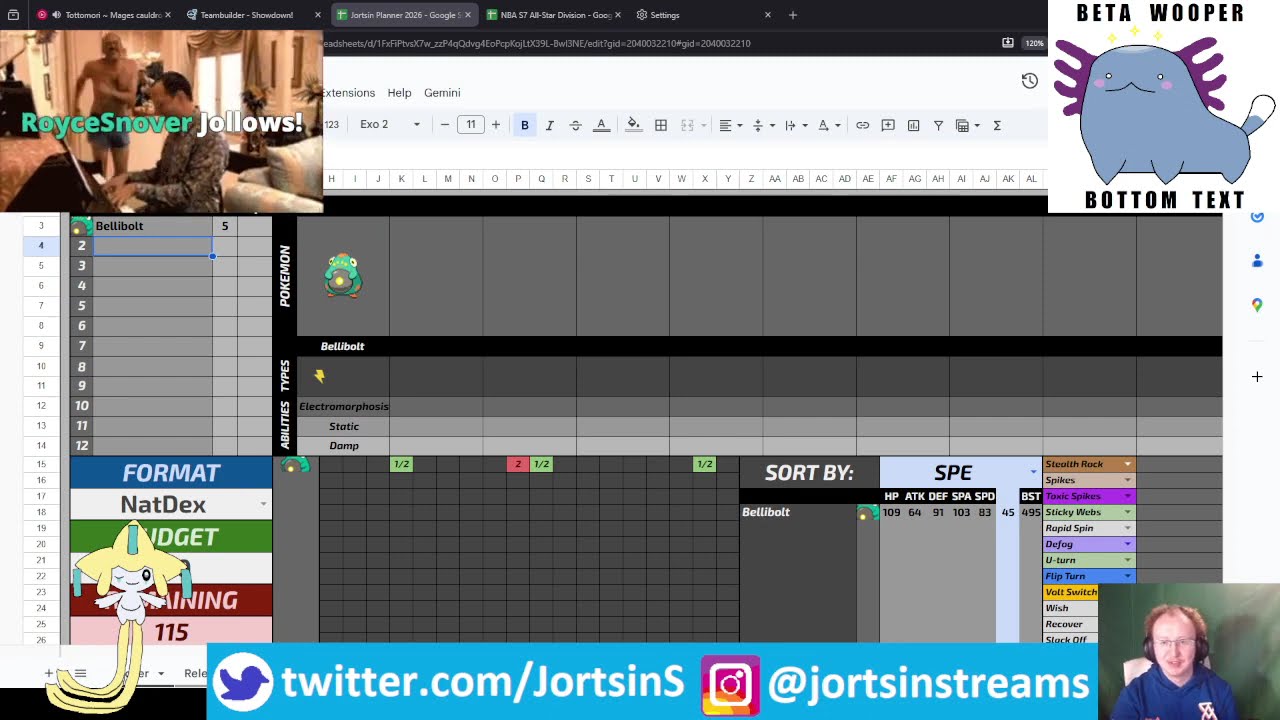Open vertical align options
1280x720 pixels.
(762, 125)
